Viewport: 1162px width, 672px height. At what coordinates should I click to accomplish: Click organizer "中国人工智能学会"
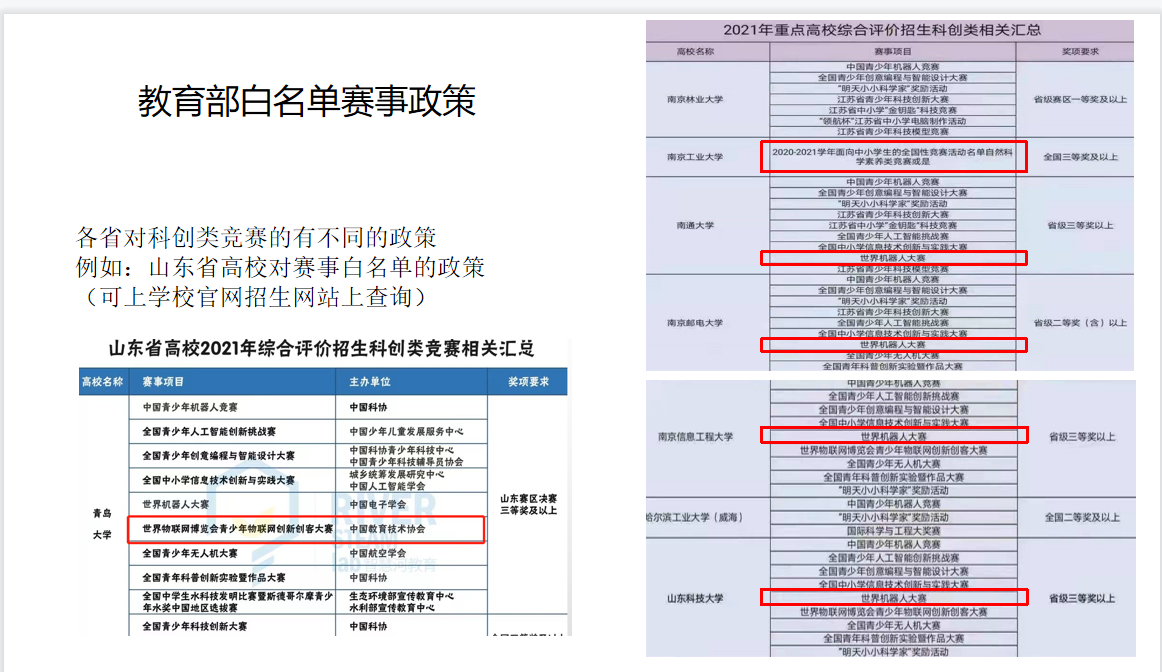pos(387,486)
